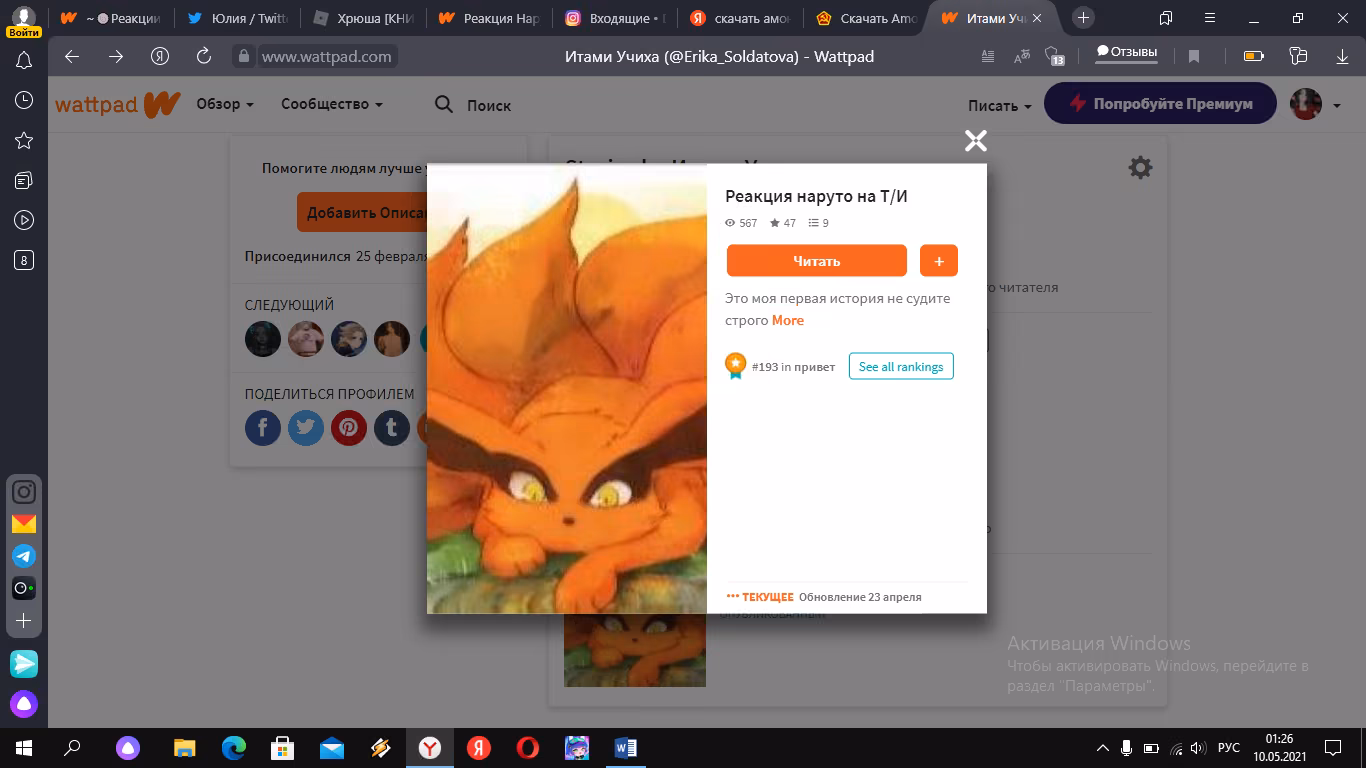This screenshot has width=1366, height=768.
Task: Open Opera browser from taskbar
Action: pyautogui.click(x=528, y=748)
